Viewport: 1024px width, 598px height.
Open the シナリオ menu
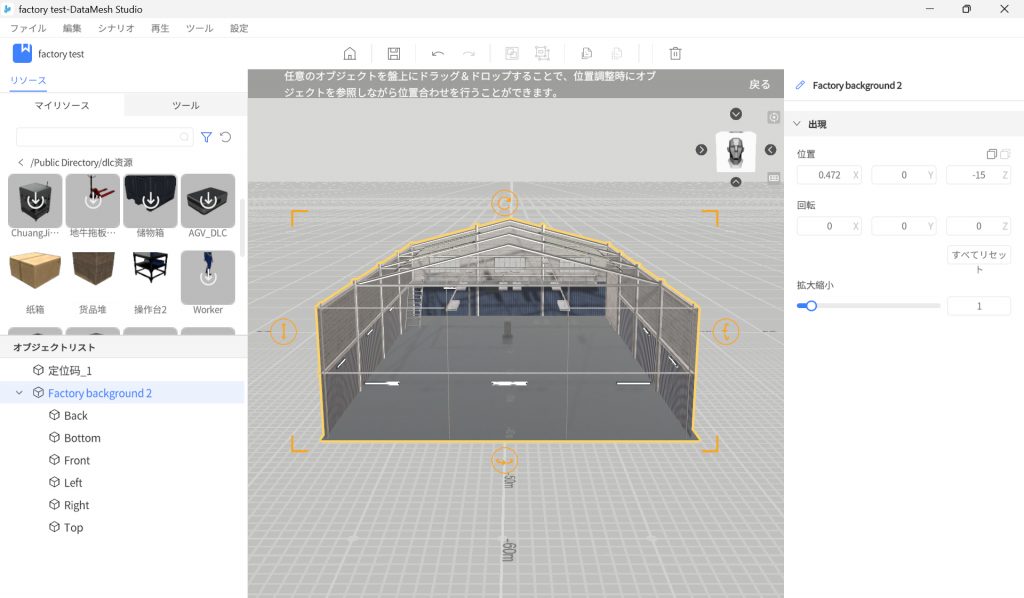tap(116, 29)
